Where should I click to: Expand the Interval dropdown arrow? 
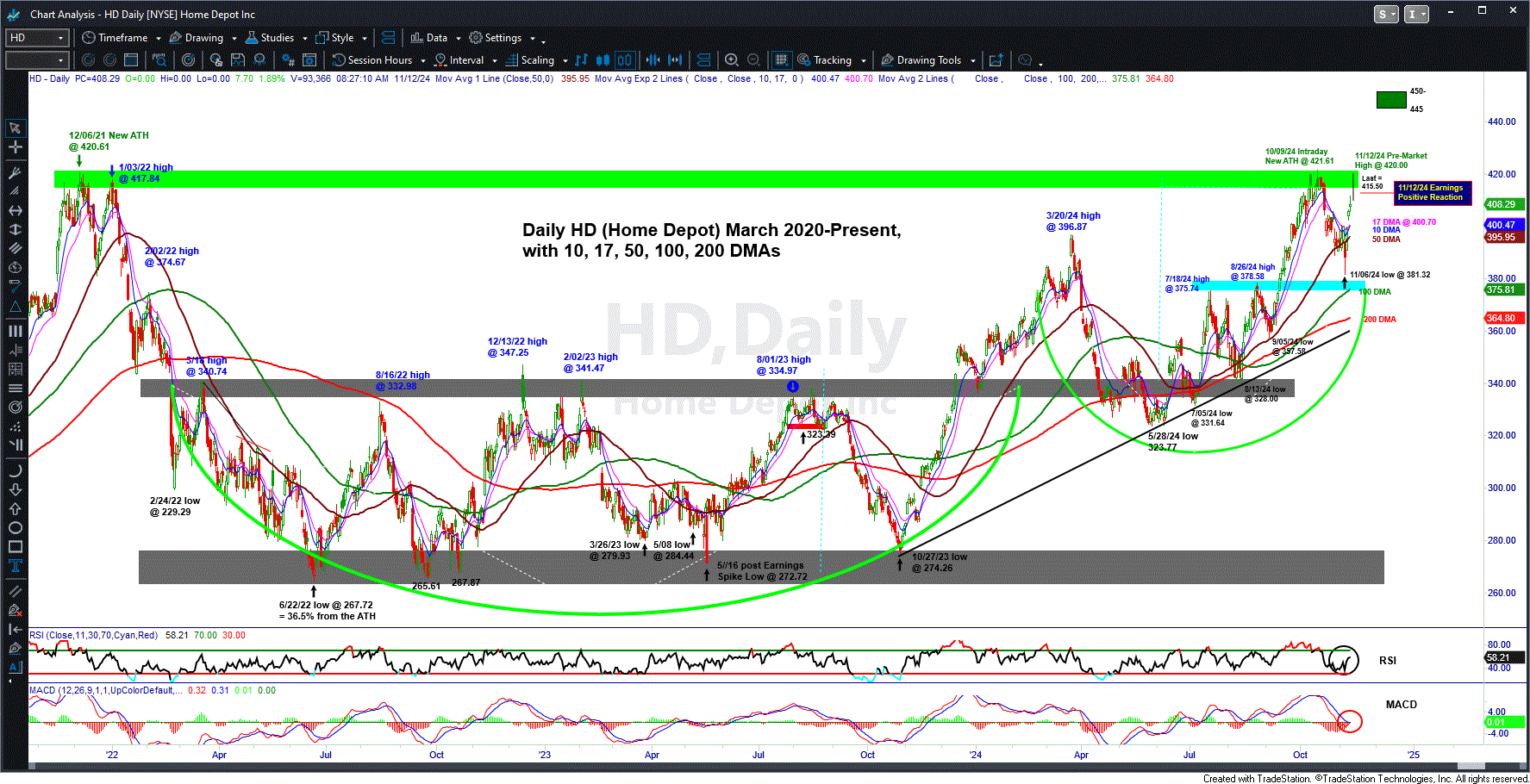pos(495,60)
